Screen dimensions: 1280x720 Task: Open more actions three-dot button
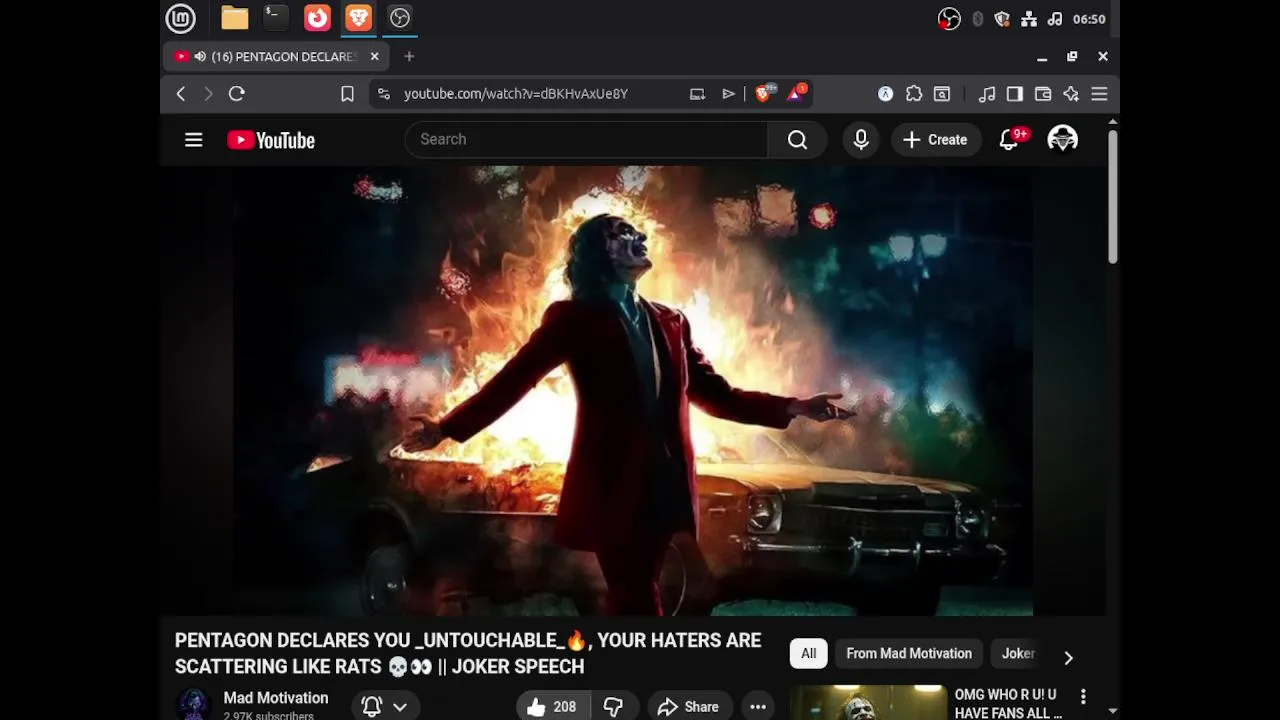pyautogui.click(x=758, y=706)
